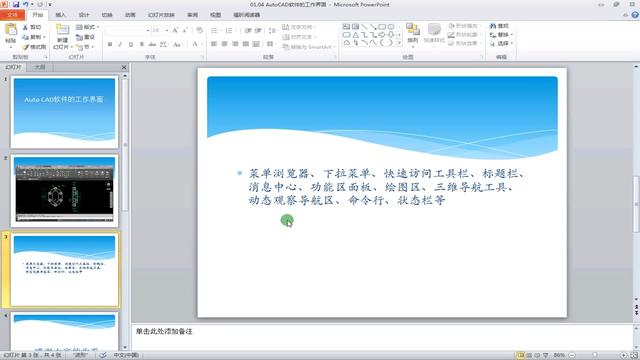The image size is (640, 360).
Task: Pick the Text Box shape in the shapes gallery
Action: coord(347,27)
